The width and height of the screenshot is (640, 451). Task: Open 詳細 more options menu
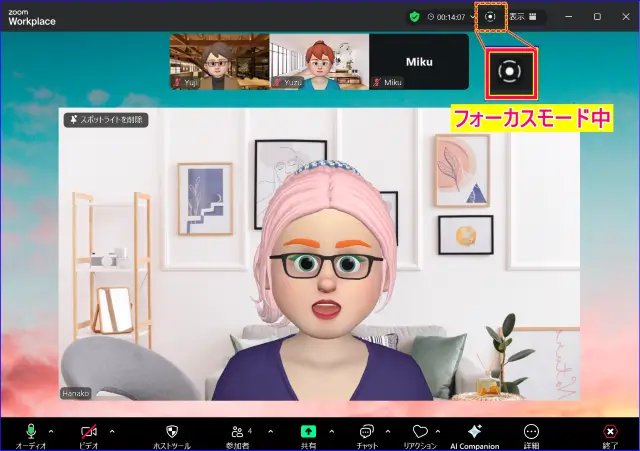(x=531, y=431)
